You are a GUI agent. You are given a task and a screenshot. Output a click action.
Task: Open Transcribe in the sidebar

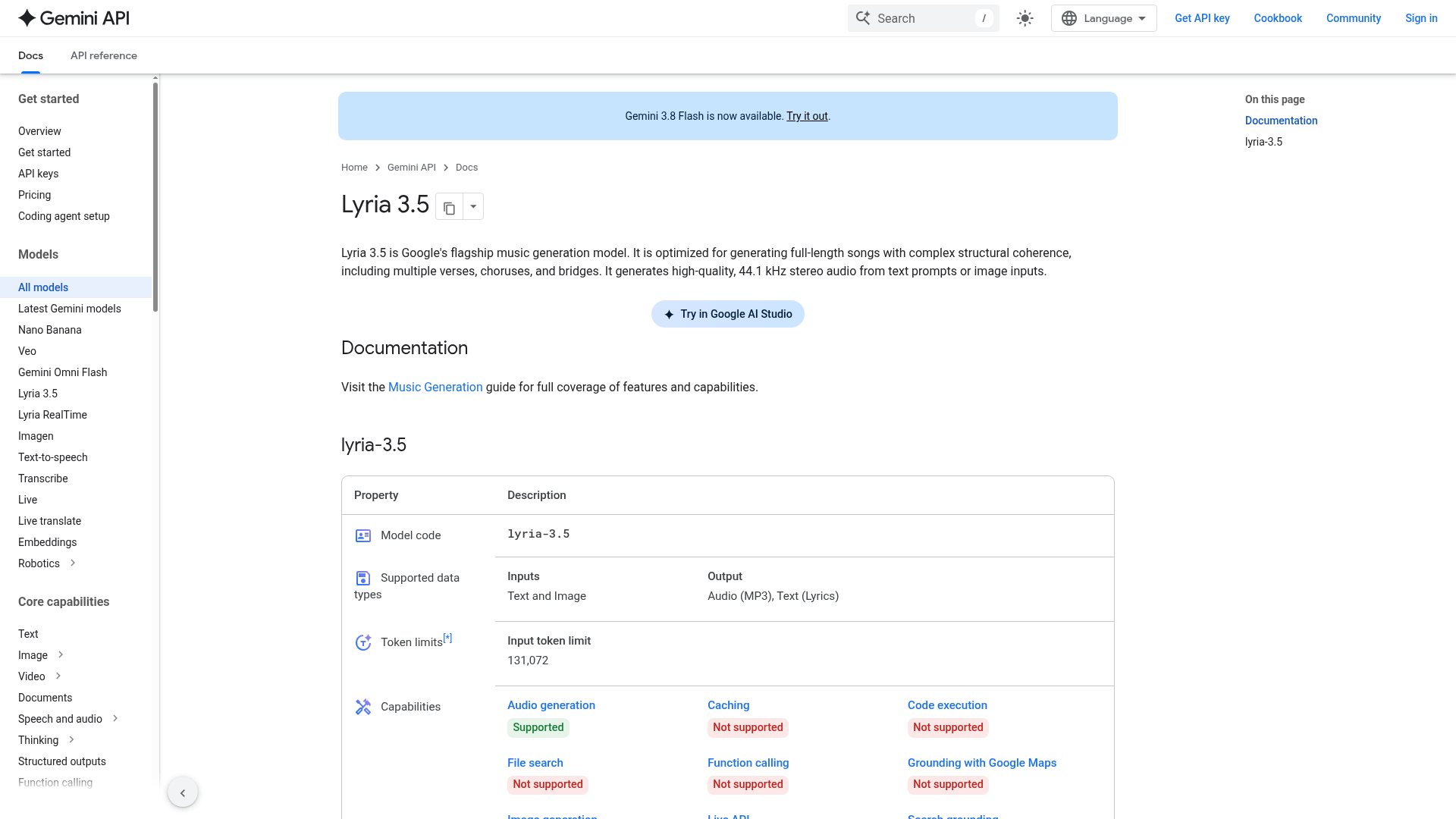click(43, 479)
